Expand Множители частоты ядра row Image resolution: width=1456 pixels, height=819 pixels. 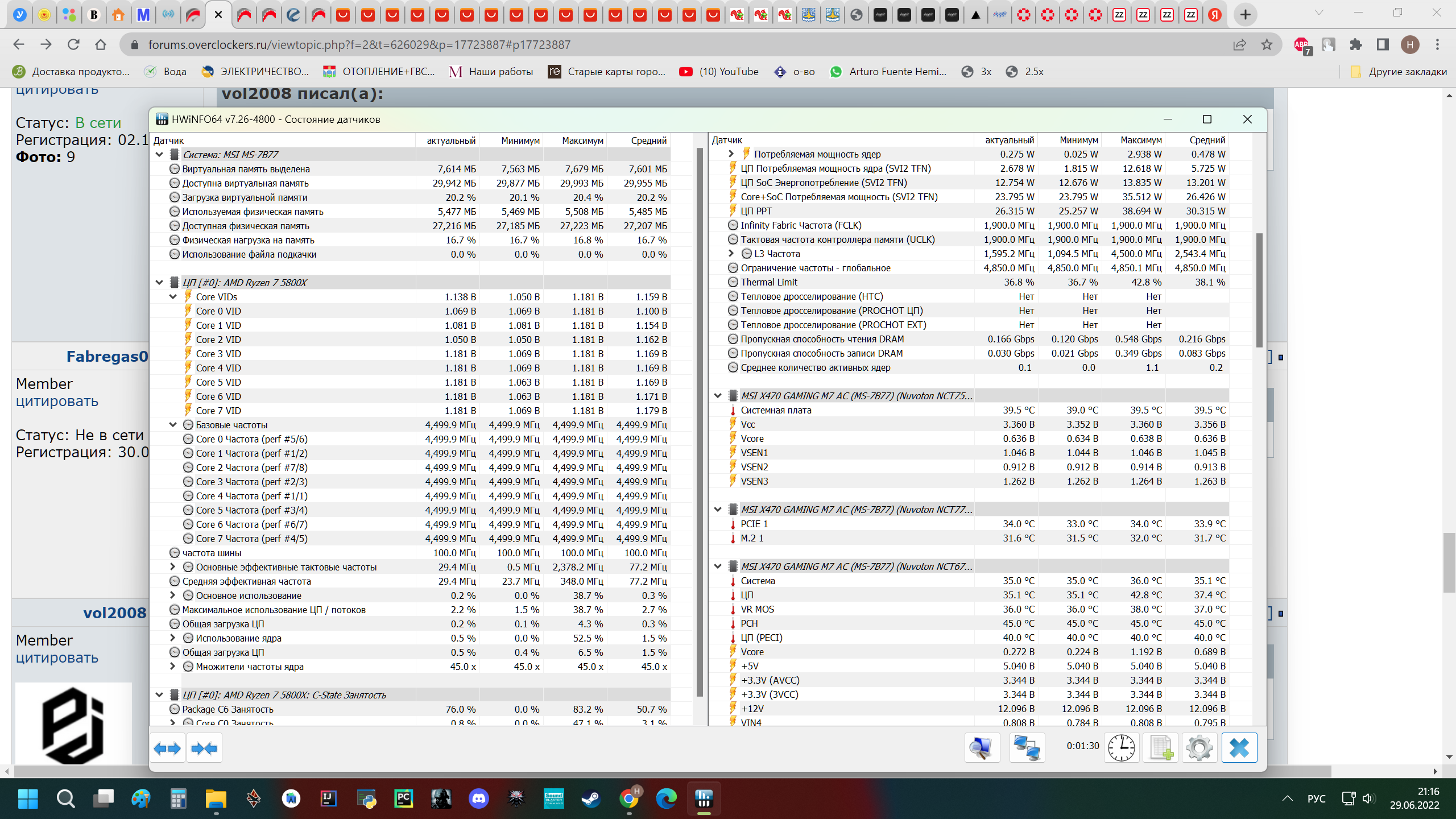pyautogui.click(x=173, y=667)
